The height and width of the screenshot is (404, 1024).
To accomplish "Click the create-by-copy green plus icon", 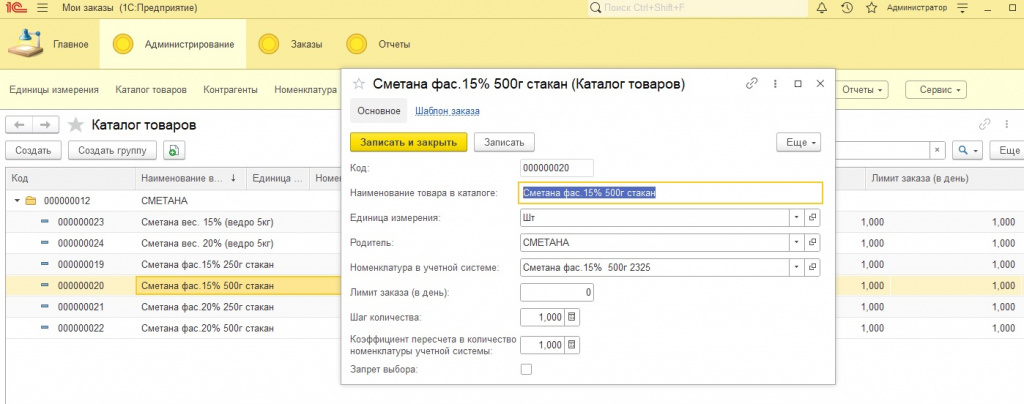I will coord(174,151).
